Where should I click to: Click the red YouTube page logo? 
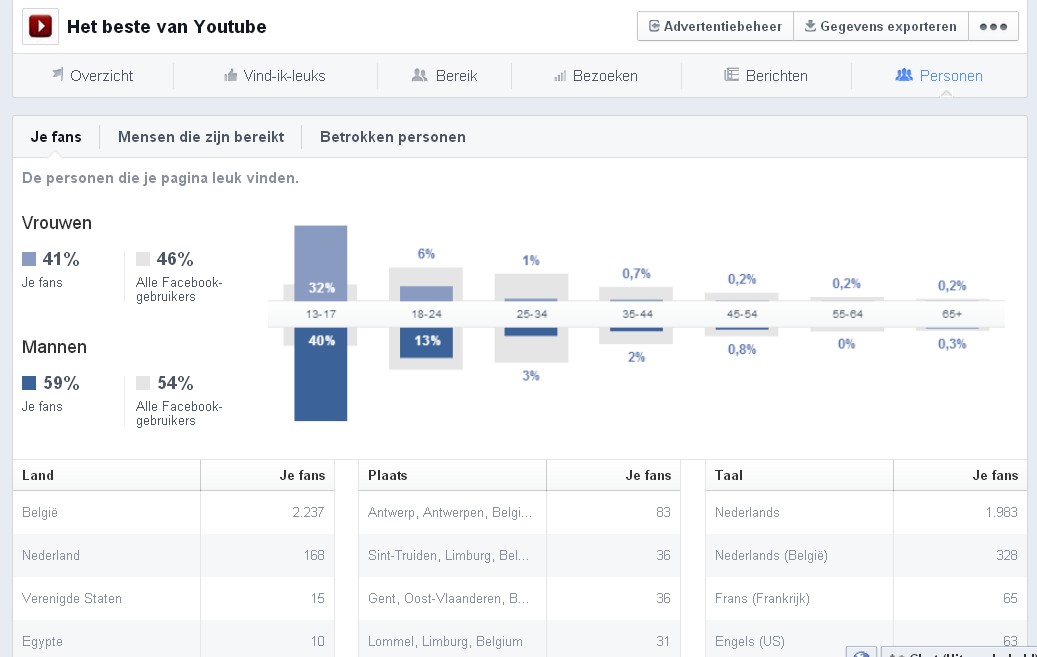tap(40, 26)
